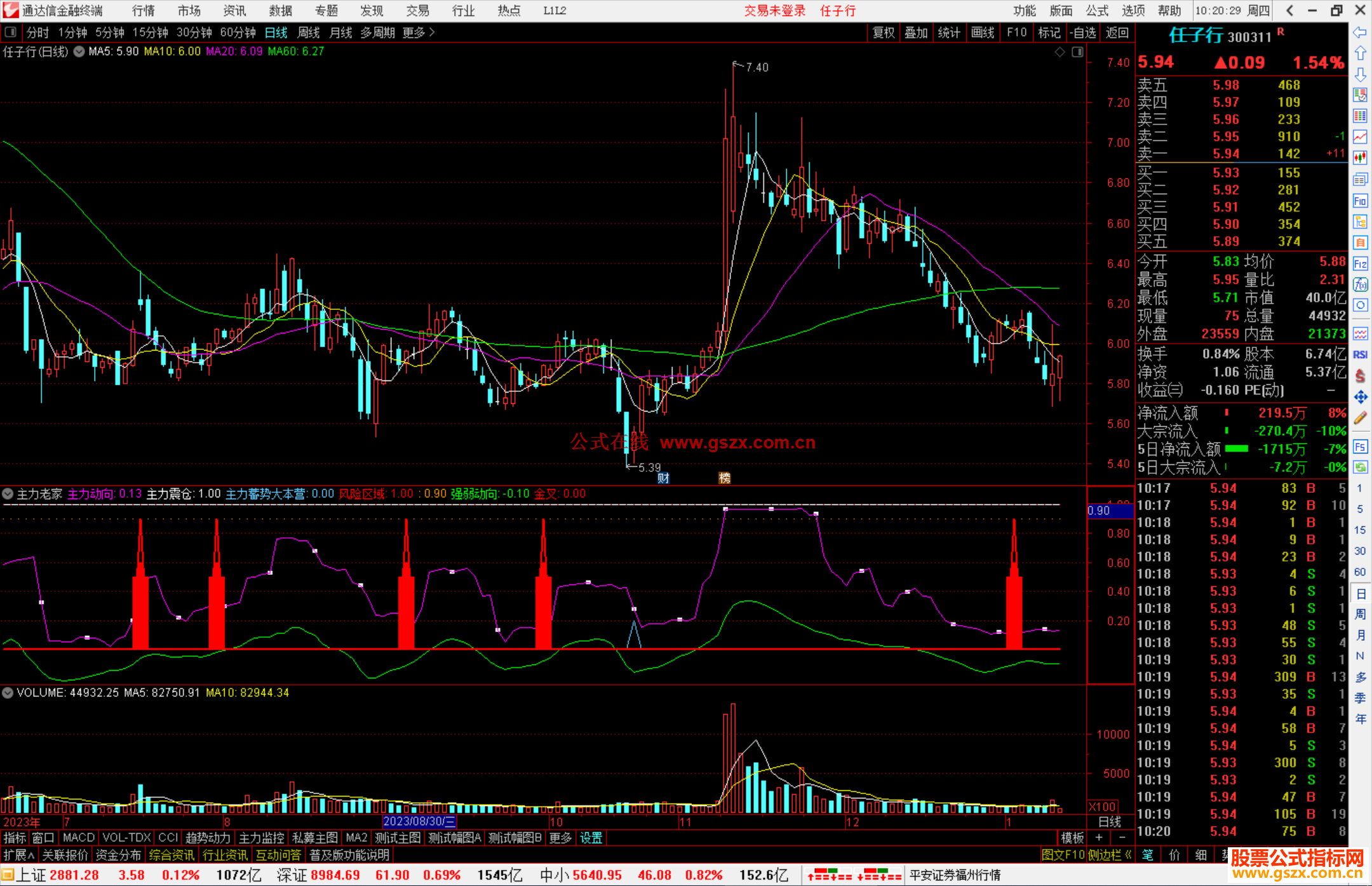Toggle the main chart MA indicator dropdown circle
The image size is (1372, 886).
point(79,51)
